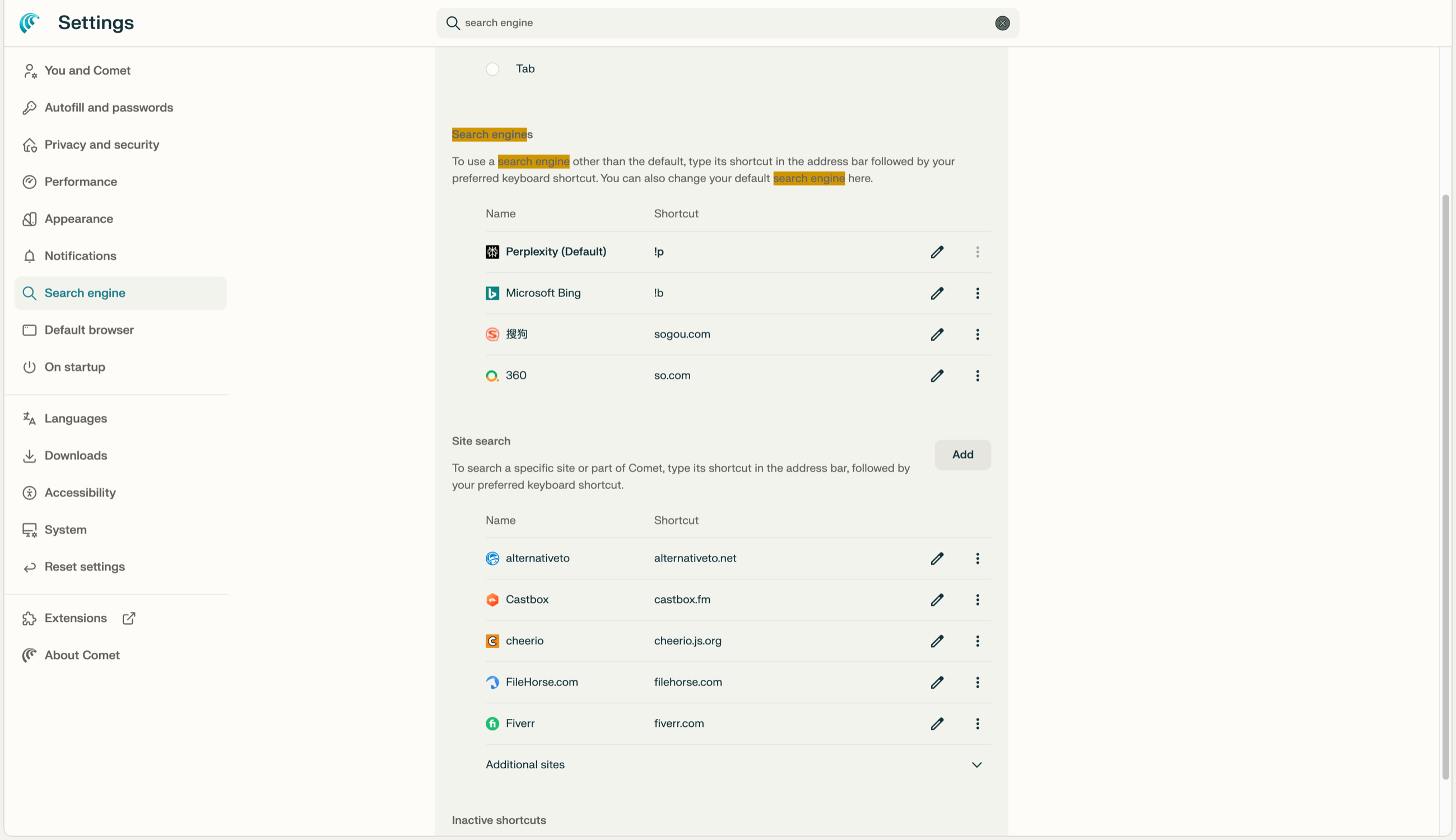Open Extensions in a new tab
This screenshot has width=1456, height=840.
pyautogui.click(x=76, y=619)
